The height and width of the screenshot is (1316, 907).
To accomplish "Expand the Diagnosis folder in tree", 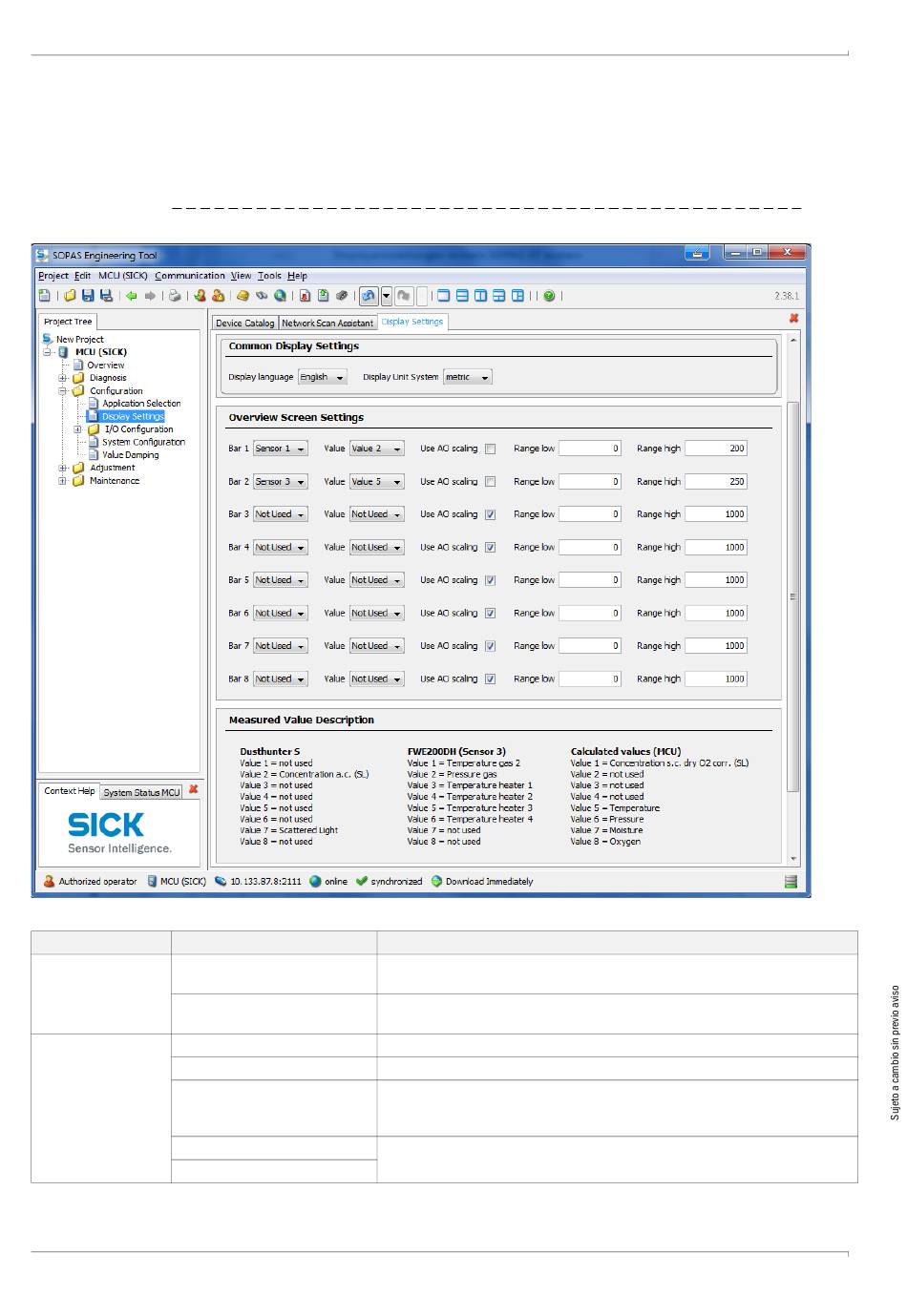I will click(63, 378).
